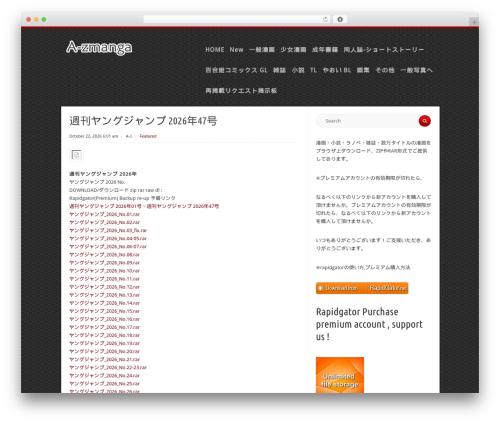
Task: Download ヤングジャンプ_2026_No.25.rar
Action: [104, 384]
